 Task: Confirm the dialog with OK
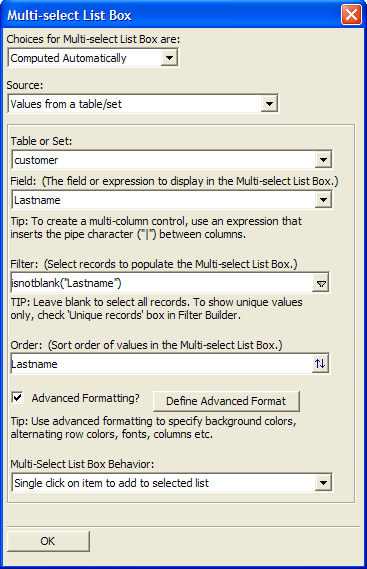click(x=48, y=541)
